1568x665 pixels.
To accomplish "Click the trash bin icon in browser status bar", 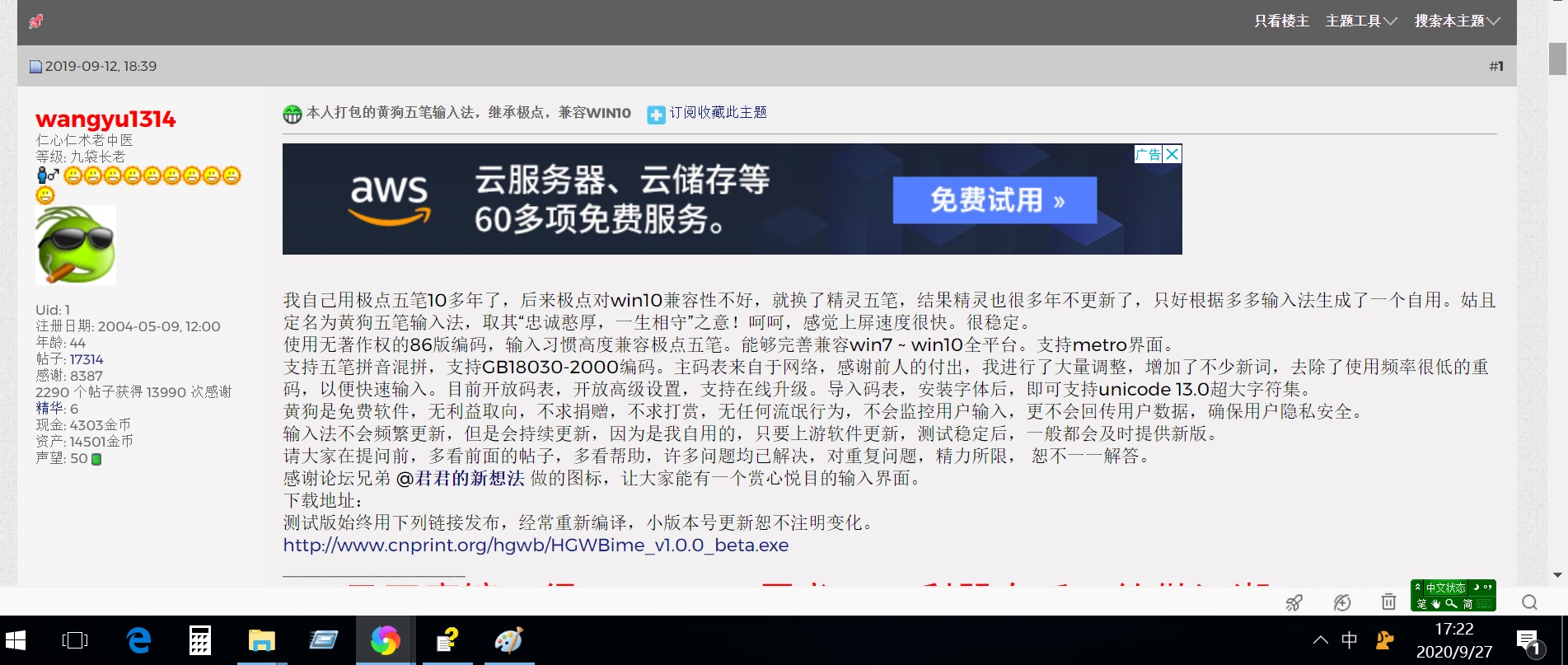I will click(1388, 602).
